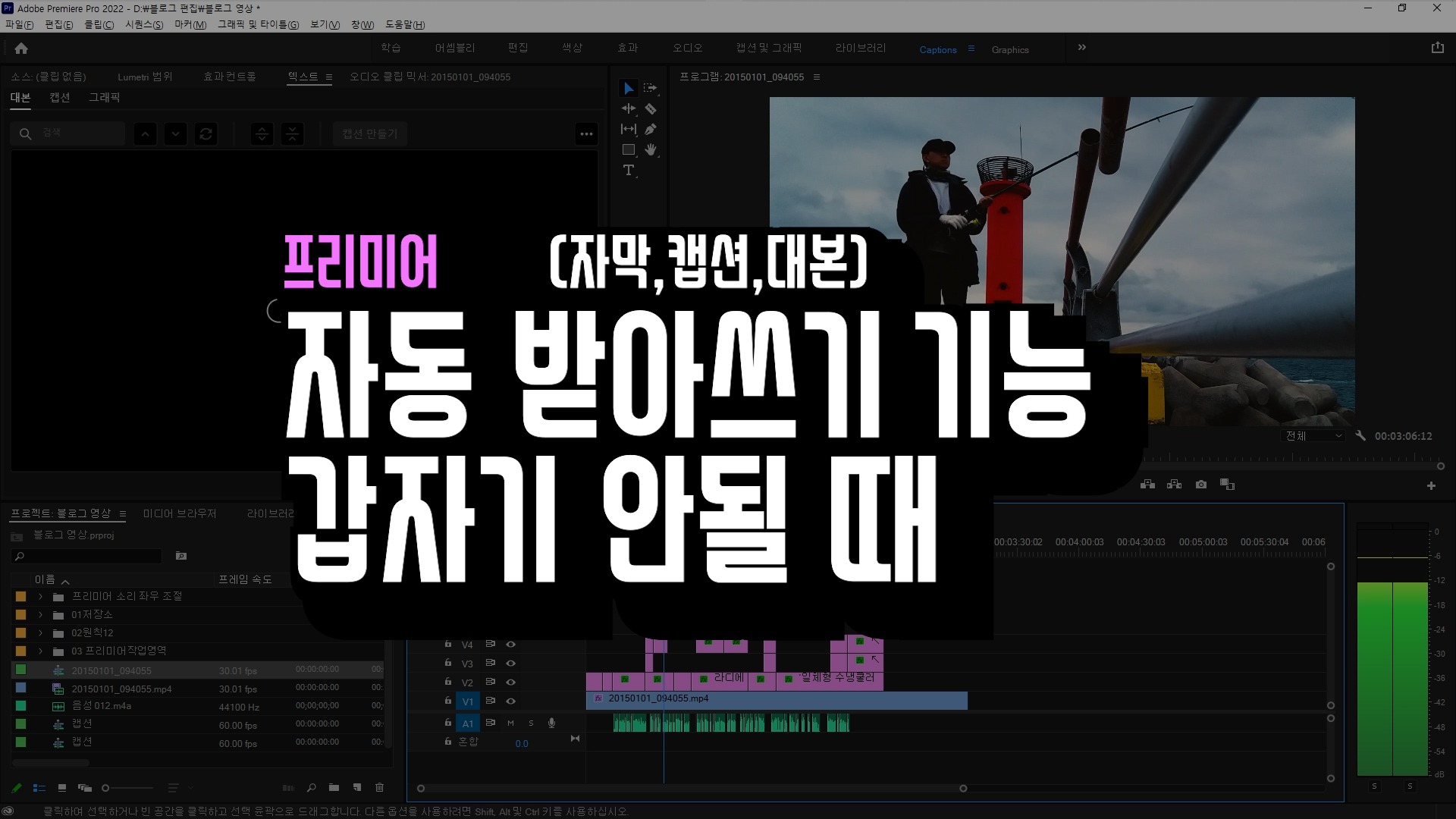Select the Type tool

[x=629, y=171]
